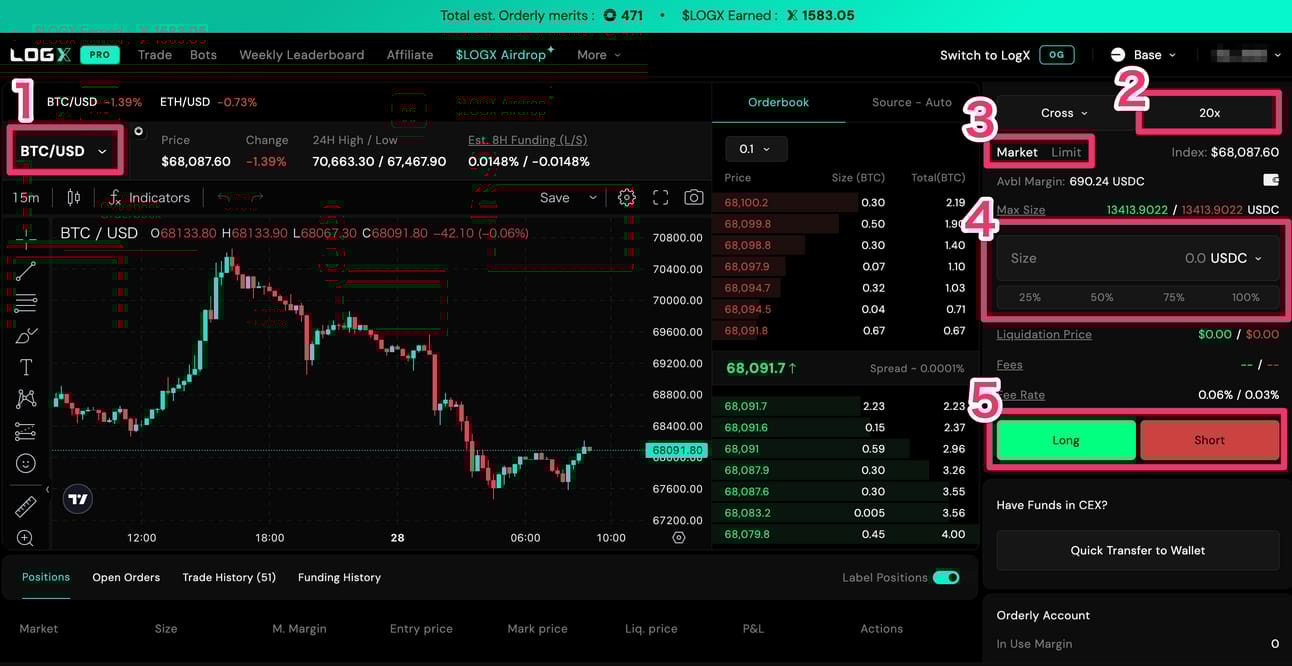The height and width of the screenshot is (666, 1292).
Task: Open the 0.1 orderbook grouping dropdown
Action: pyautogui.click(x=756, y=149)
